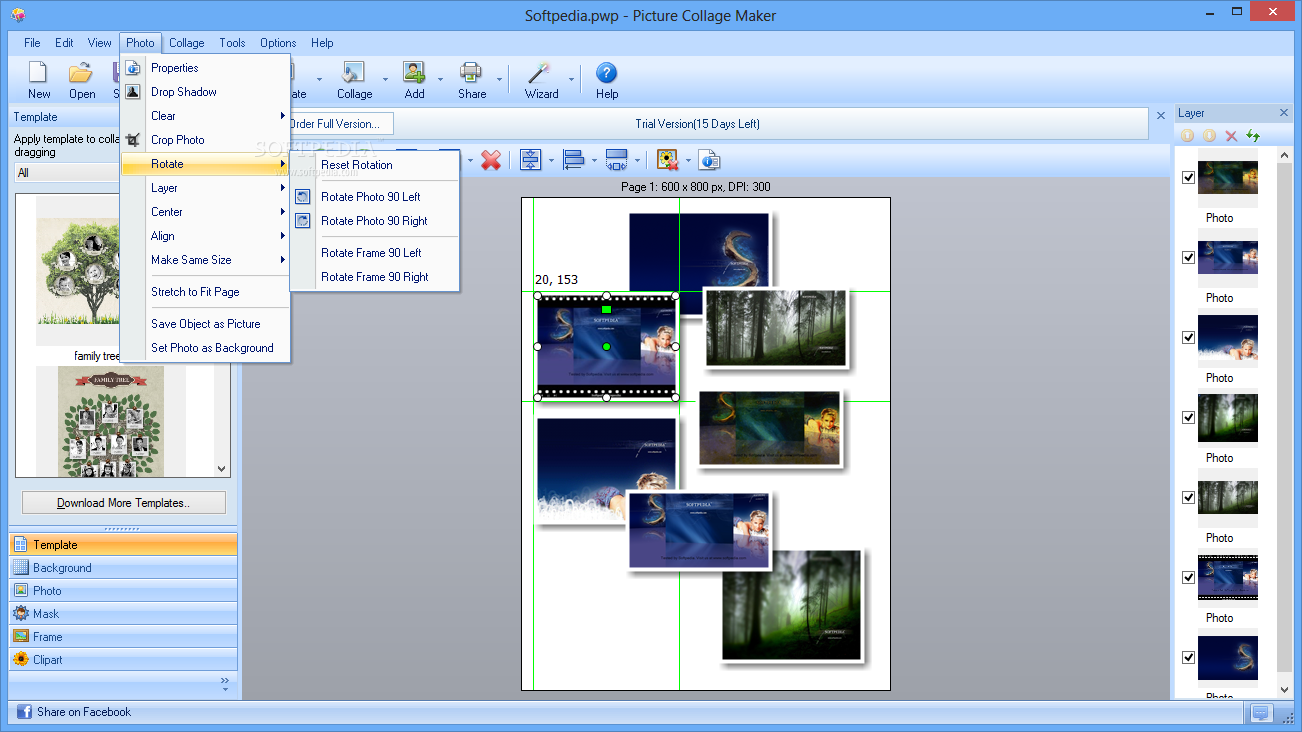Launch the Wizard wand icon

coord(540,73)
